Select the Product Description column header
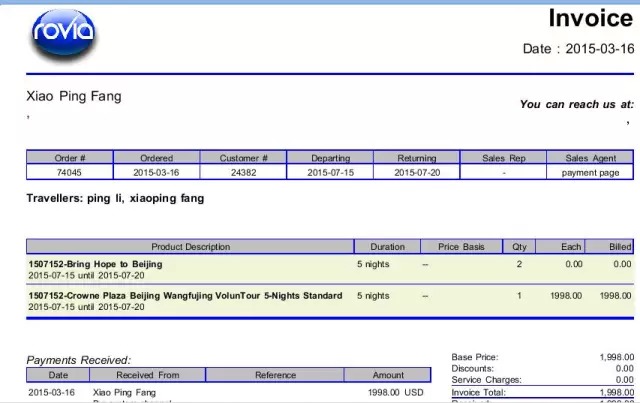The image size is (640, 403). 190,246
